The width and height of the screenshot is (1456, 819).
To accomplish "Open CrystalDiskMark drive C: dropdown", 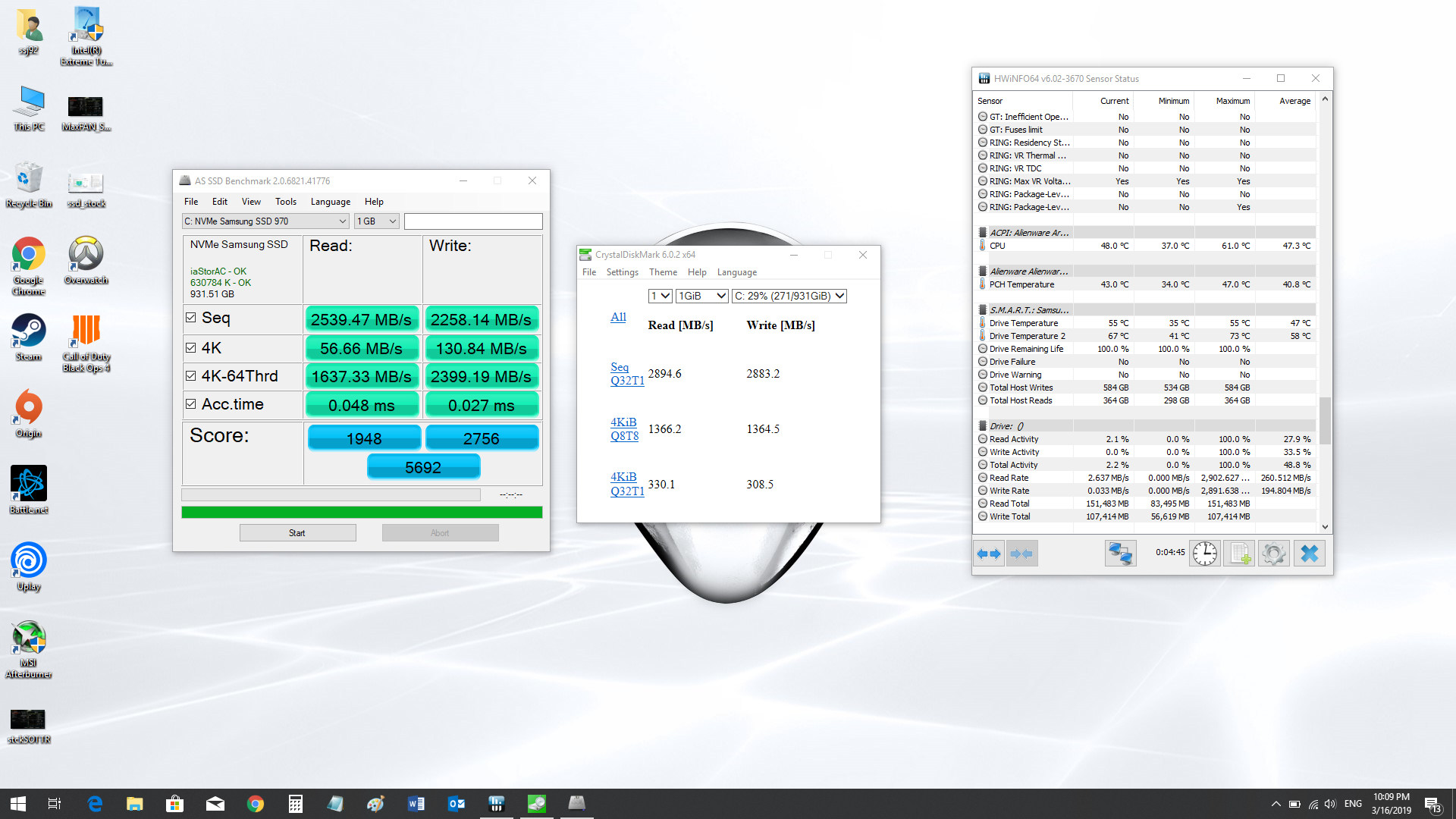I will (x=789, y=296).
